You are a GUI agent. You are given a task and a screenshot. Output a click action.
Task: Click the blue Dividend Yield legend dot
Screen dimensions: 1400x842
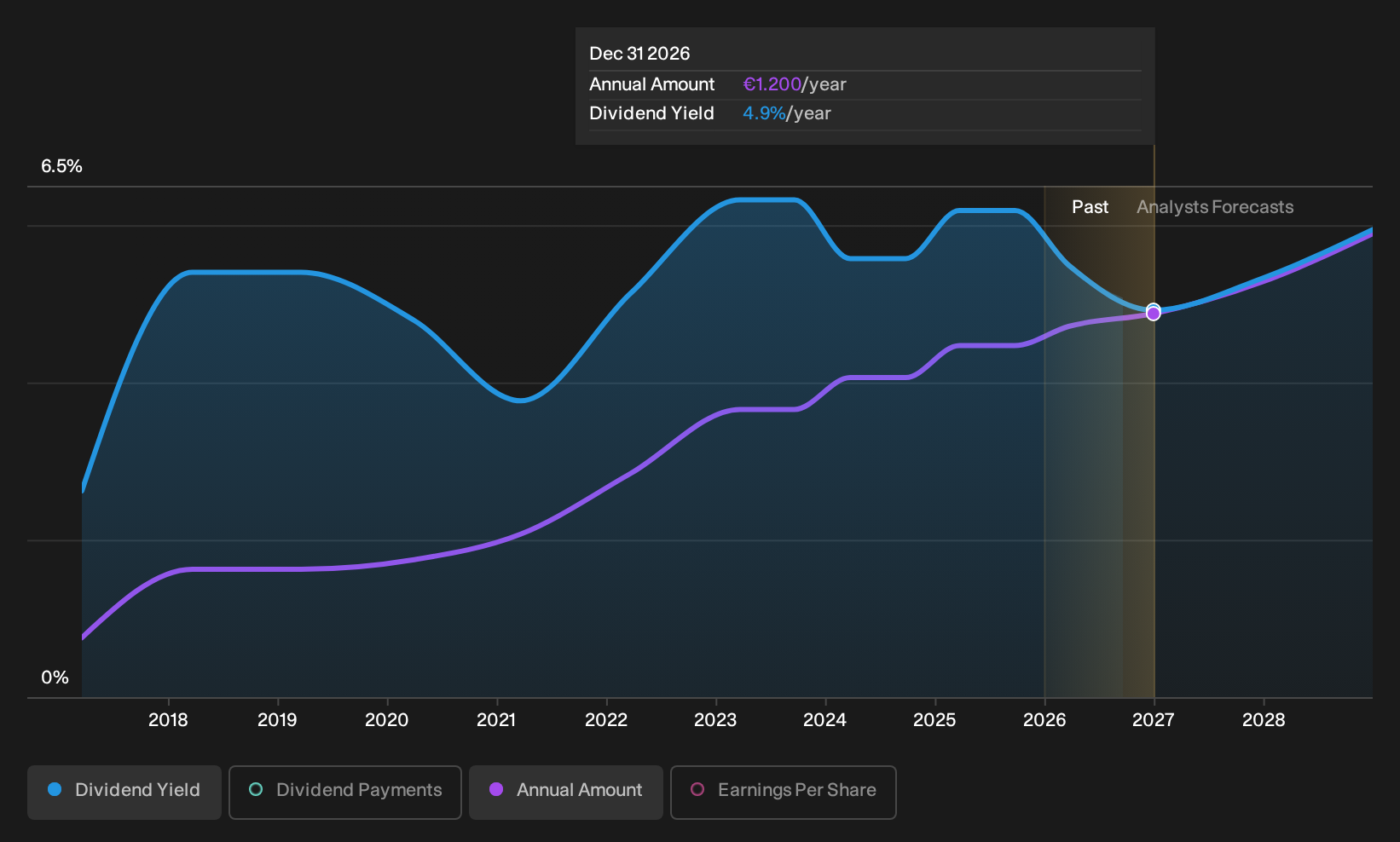pyautogui.click(x=55, y=789)
